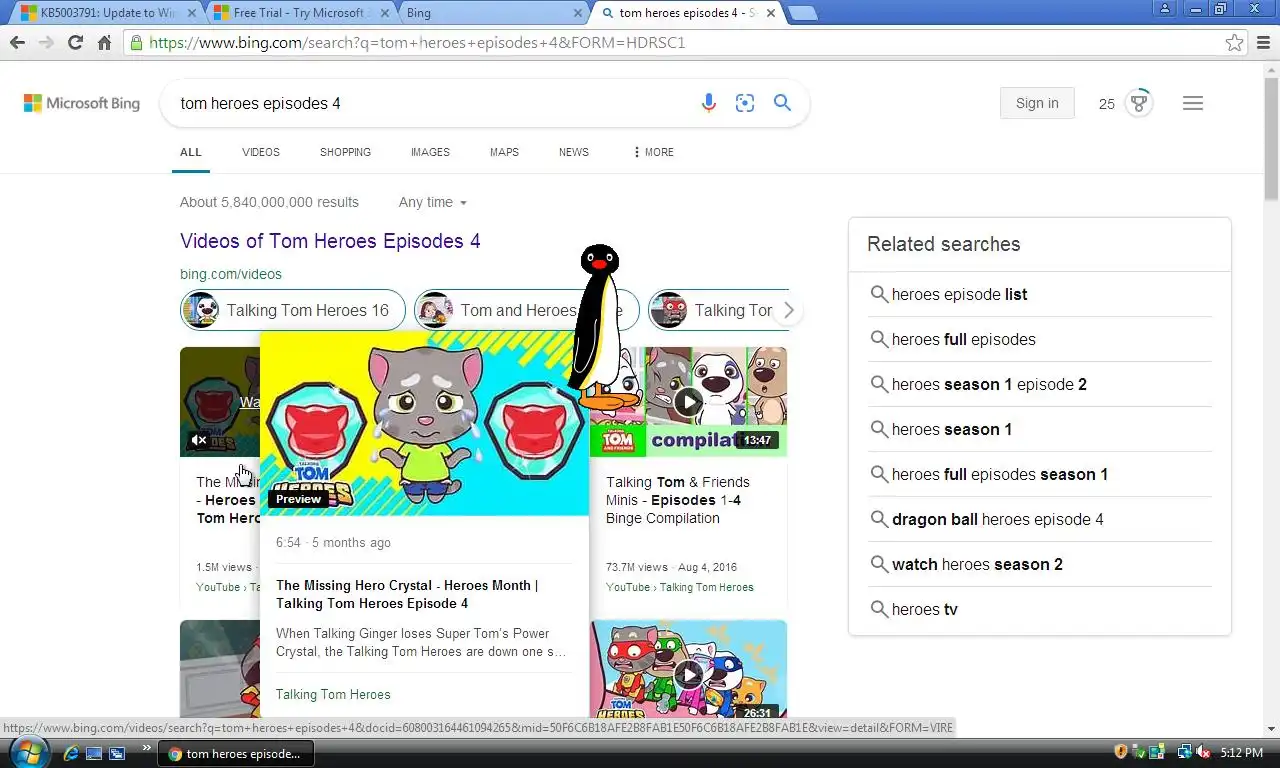Open the Missing Hero Crystal preview thumbnail
The image size is (1280, 768).
pos(424,423)
